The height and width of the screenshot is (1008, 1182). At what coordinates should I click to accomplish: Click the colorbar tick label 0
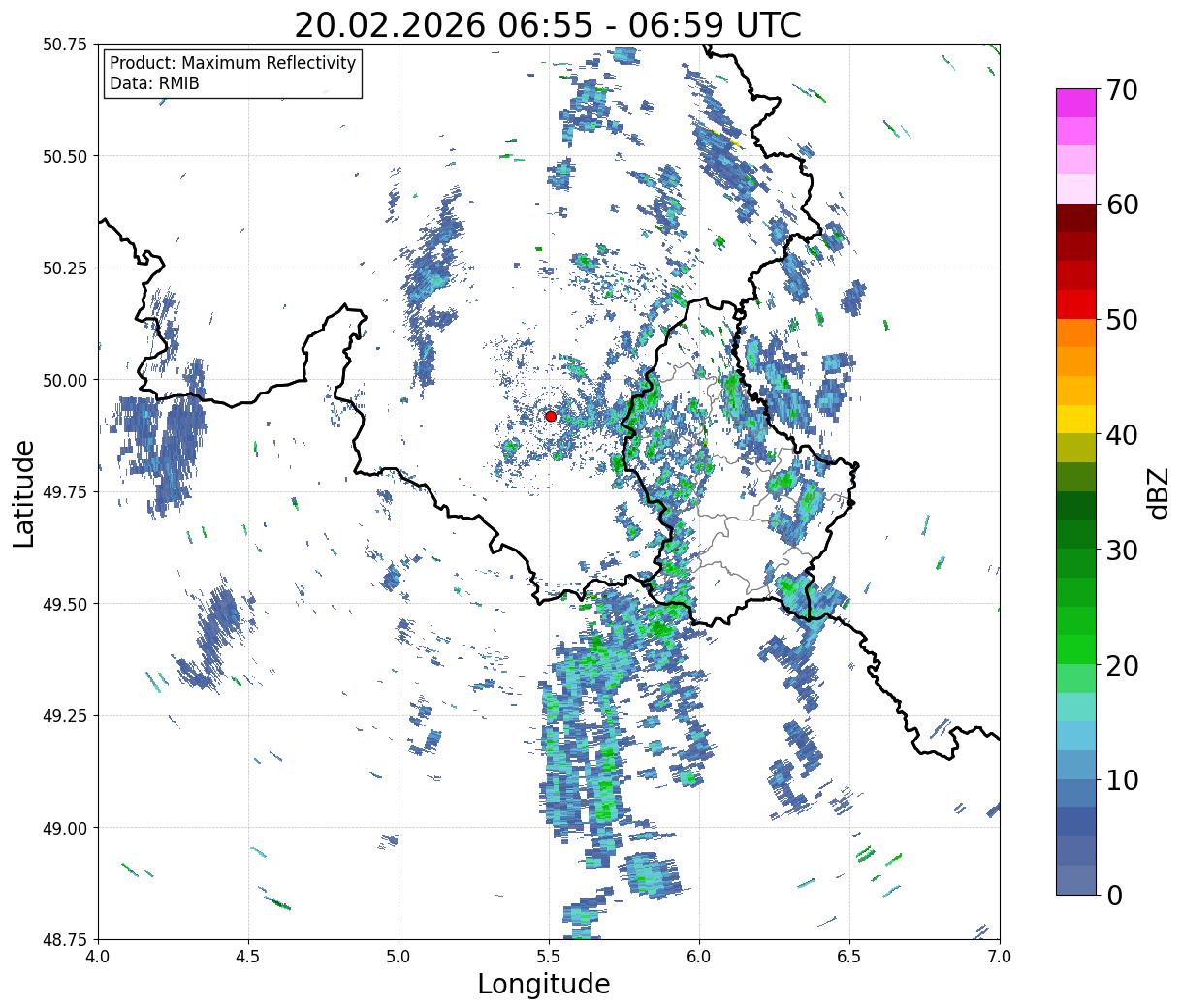[1114, 895]
